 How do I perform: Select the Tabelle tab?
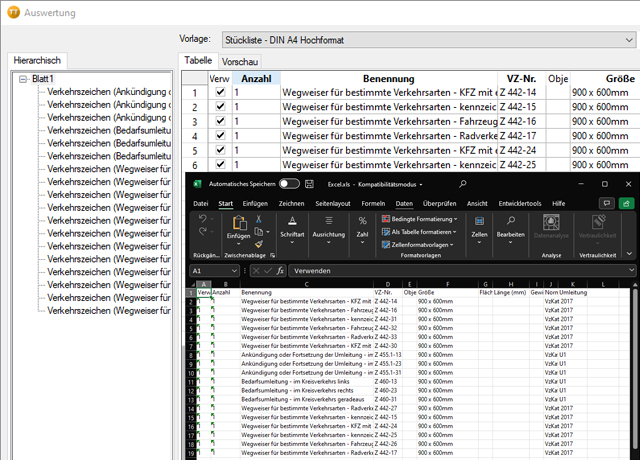[x=198, y=60]
